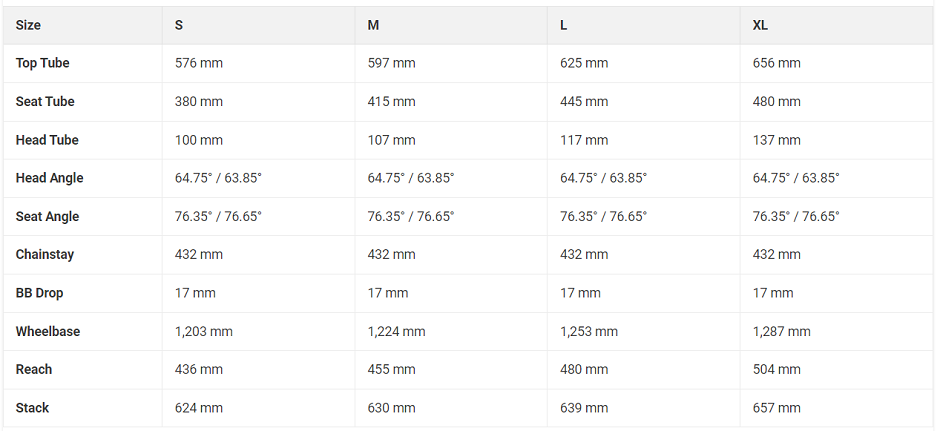Select the 1,287 mm wheelbase value
Screen dimensions: 940x431
click(x=782, y=331)
